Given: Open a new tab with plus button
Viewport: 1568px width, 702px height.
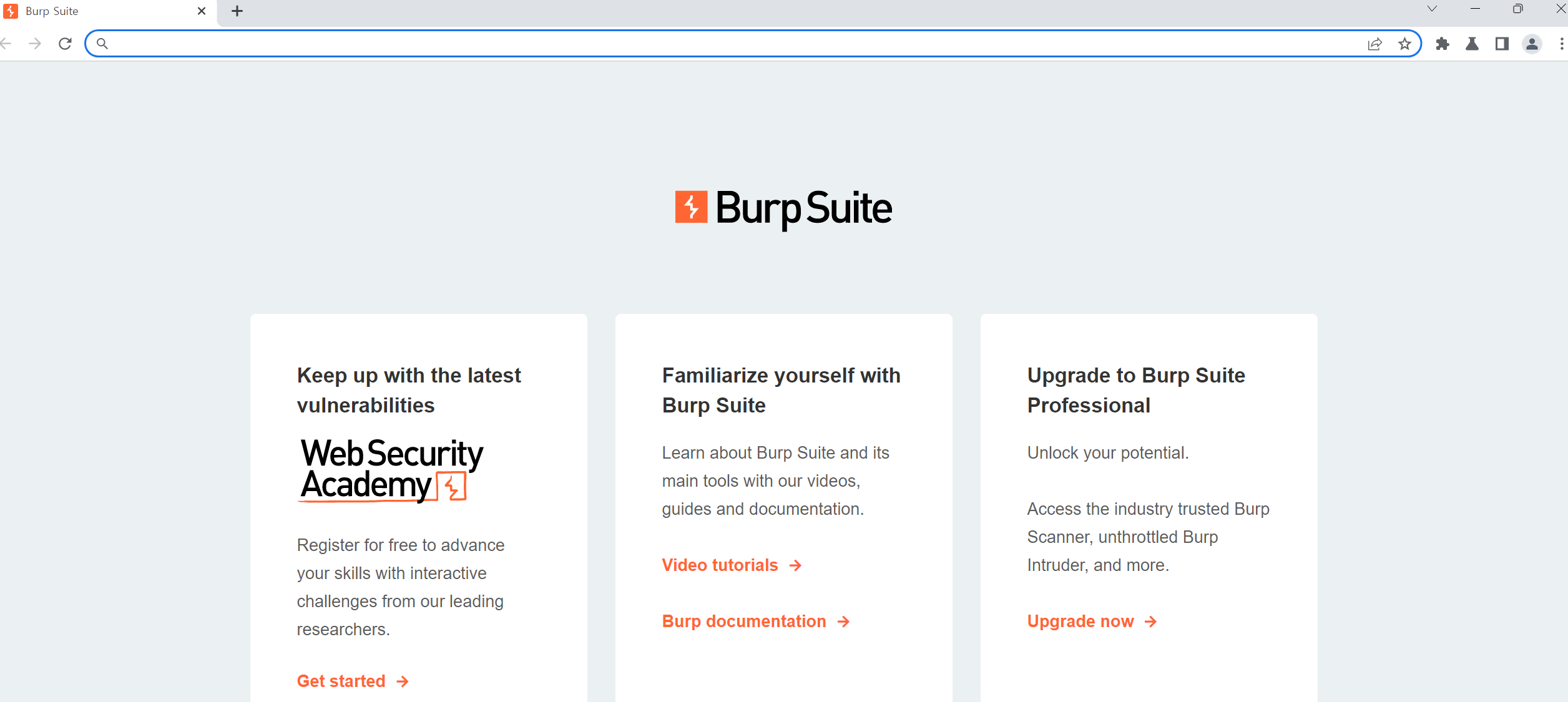Looking at the screenshot, I should click(237, 11).
